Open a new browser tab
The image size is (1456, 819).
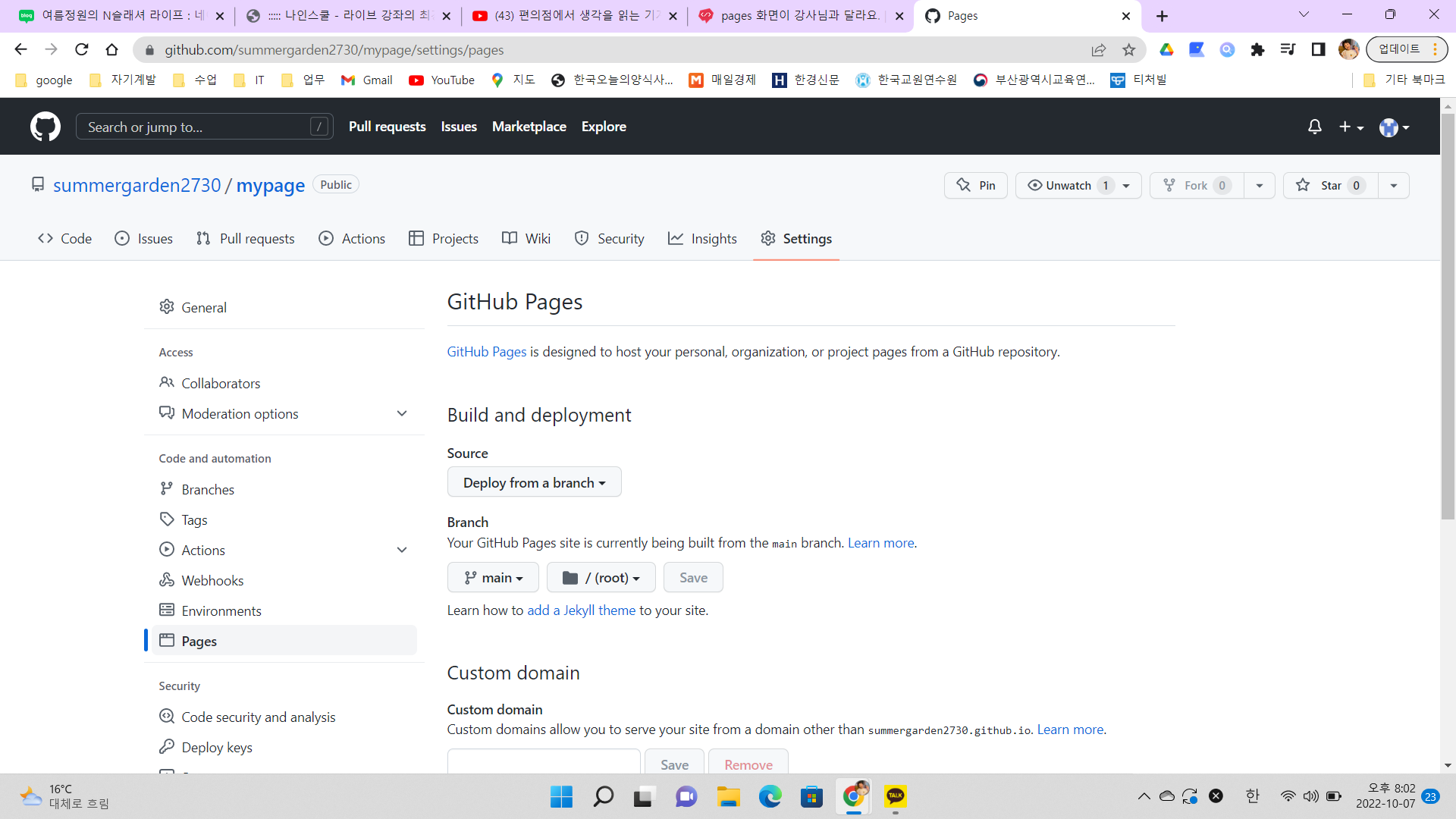coord(1162,16)
